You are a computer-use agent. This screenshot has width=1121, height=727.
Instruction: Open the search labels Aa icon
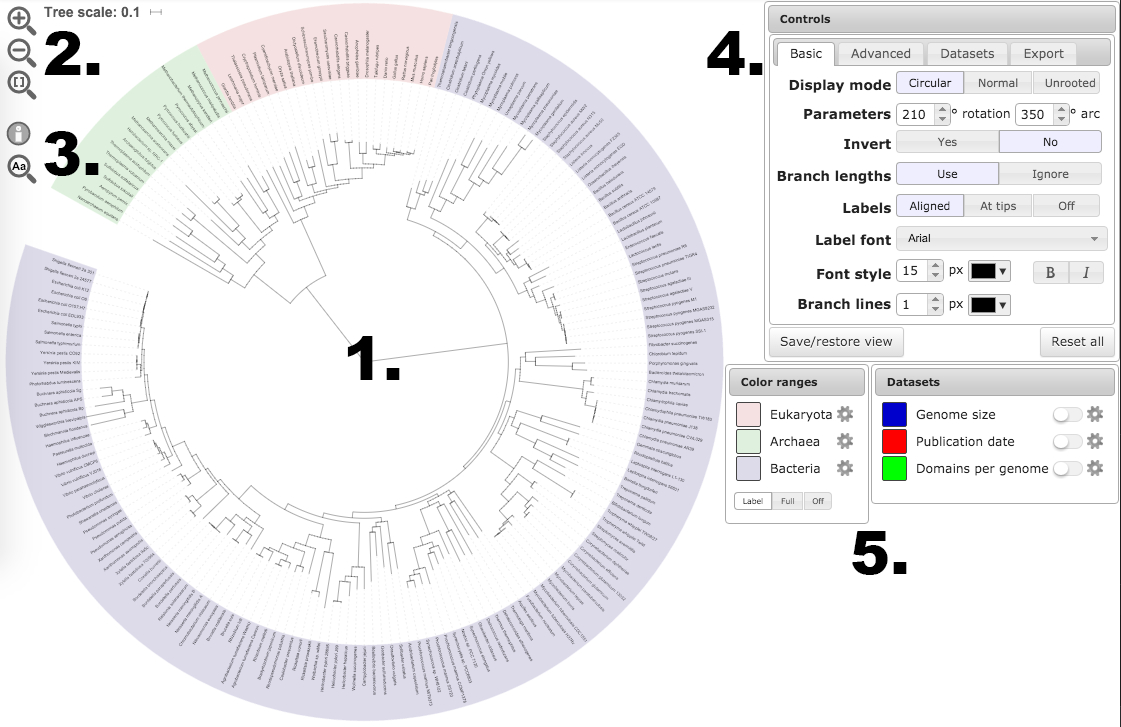(21, 169)
